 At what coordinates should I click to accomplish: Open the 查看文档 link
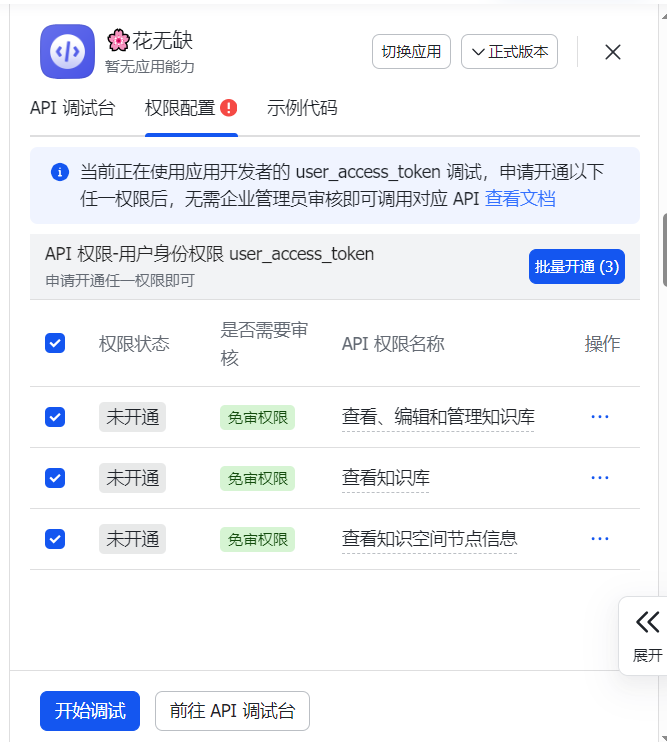tap(520, 198)
